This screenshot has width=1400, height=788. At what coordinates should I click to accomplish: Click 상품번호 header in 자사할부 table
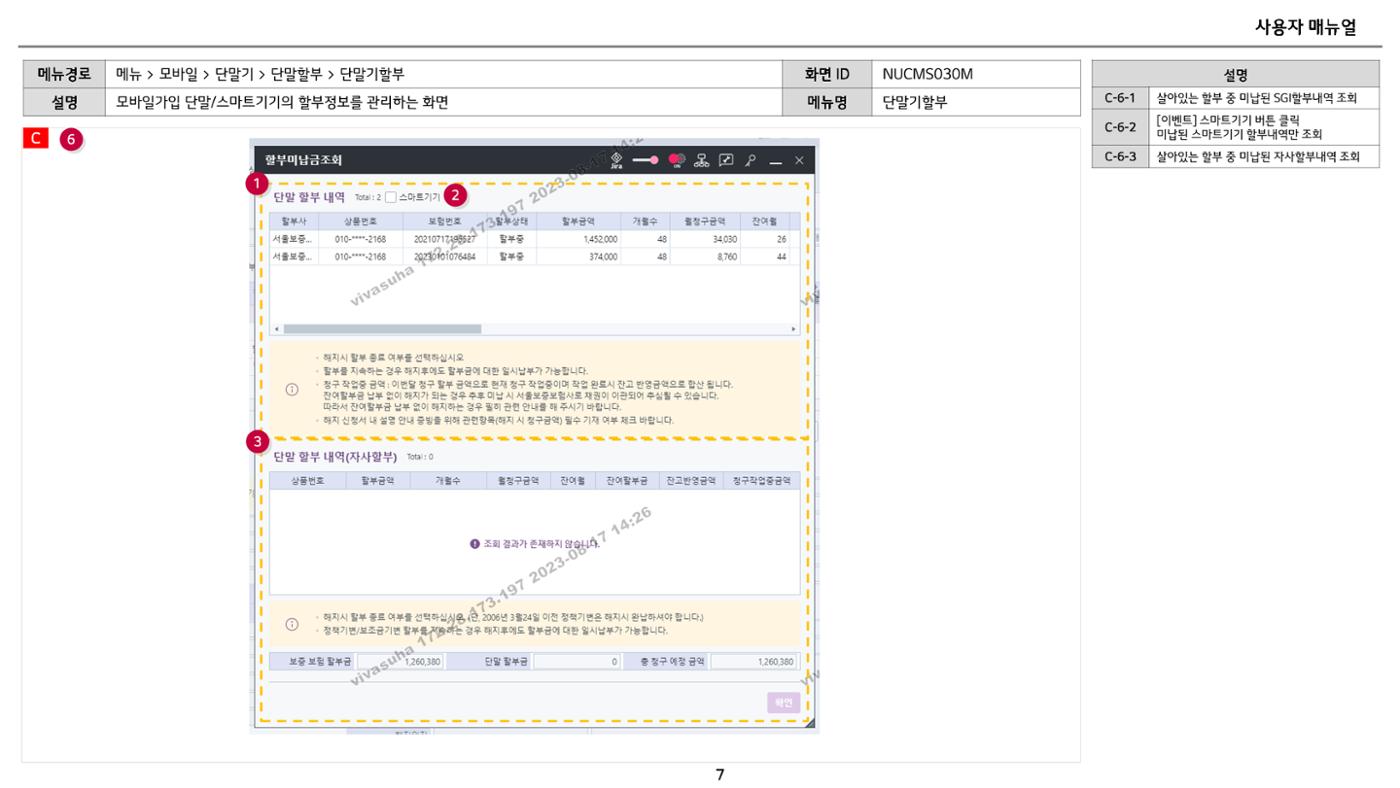click(x=308, y=480)
